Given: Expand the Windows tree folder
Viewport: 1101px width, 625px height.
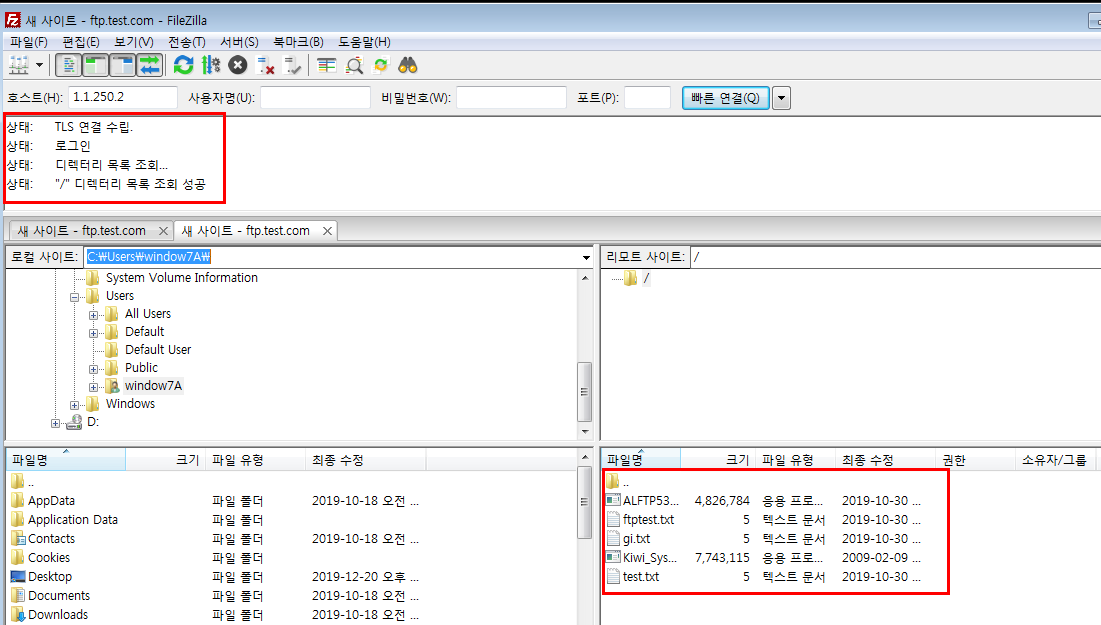Looking at the screenshot, I should [x=74, y=405].
